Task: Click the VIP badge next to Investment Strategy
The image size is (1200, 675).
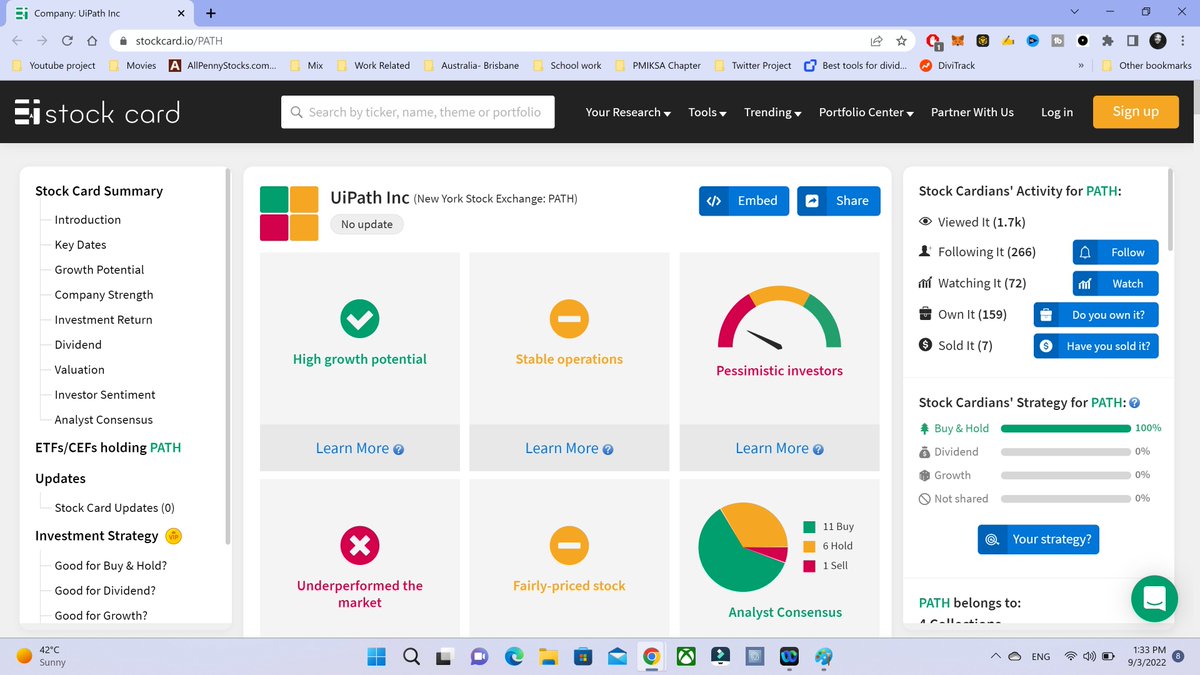Action: (x=173, y=536)
